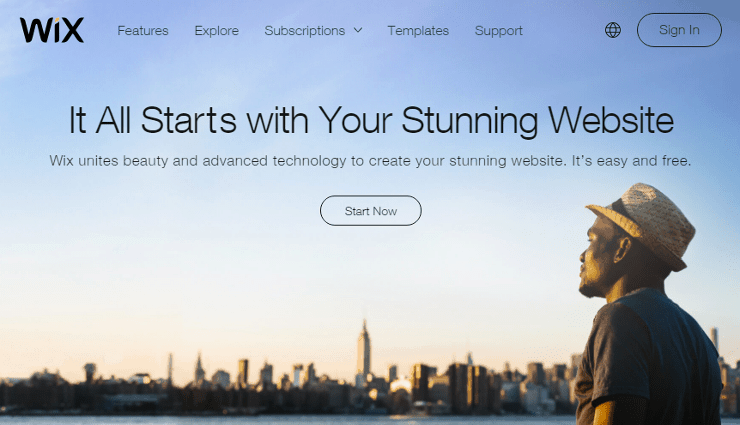Open the Support link
The image size is (740, 425).
498,31
